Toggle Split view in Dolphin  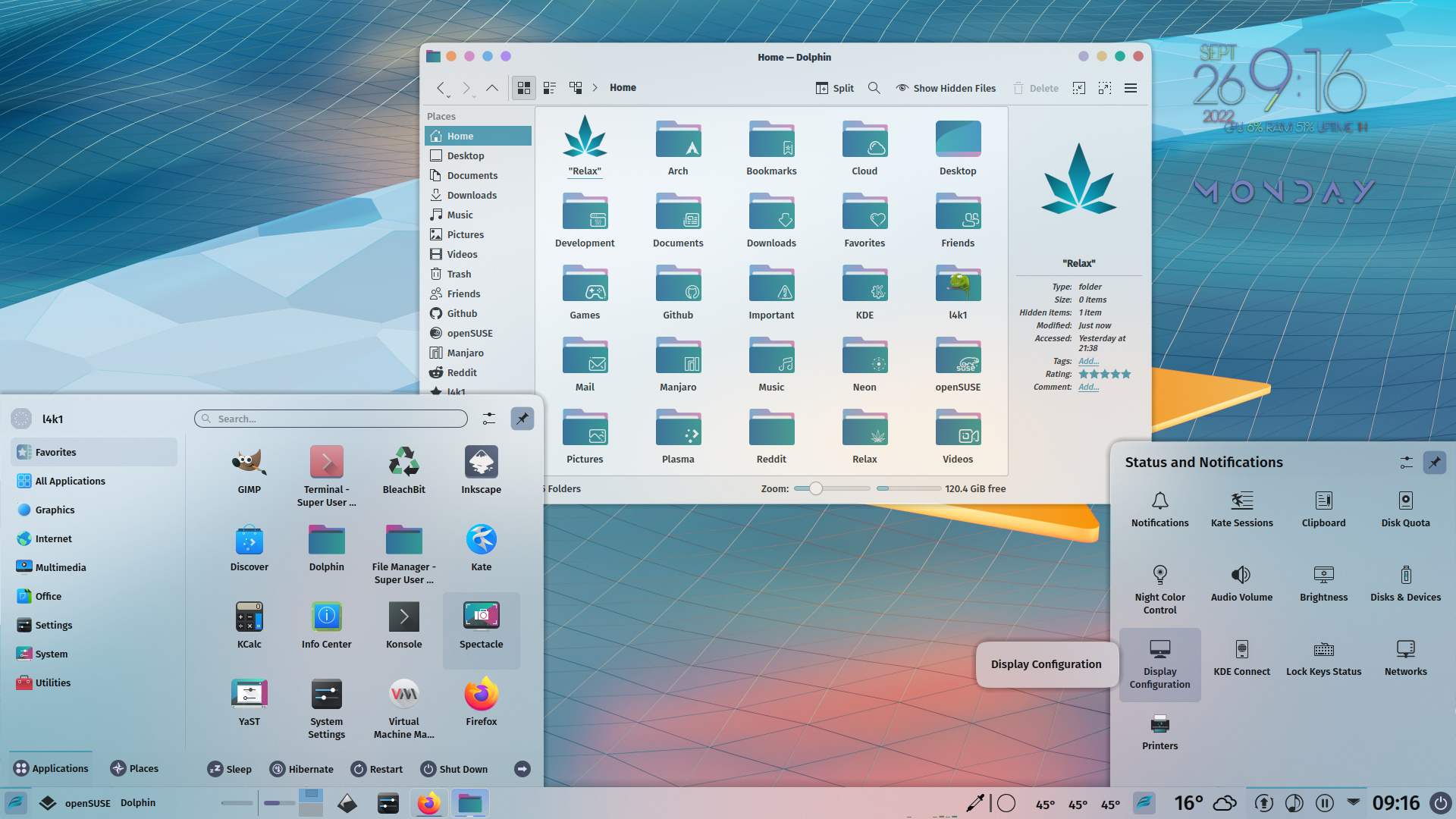pos(835,88)
